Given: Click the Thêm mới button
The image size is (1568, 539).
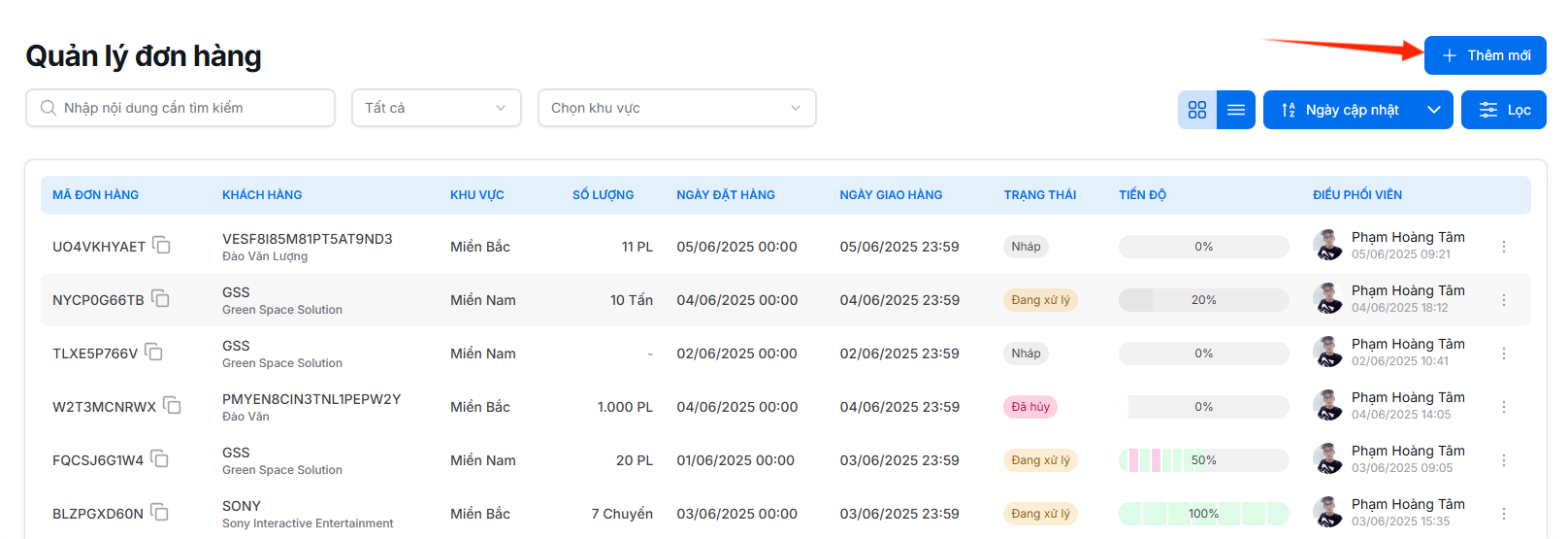Looking at the screenshot, I should pos(1485,55).
